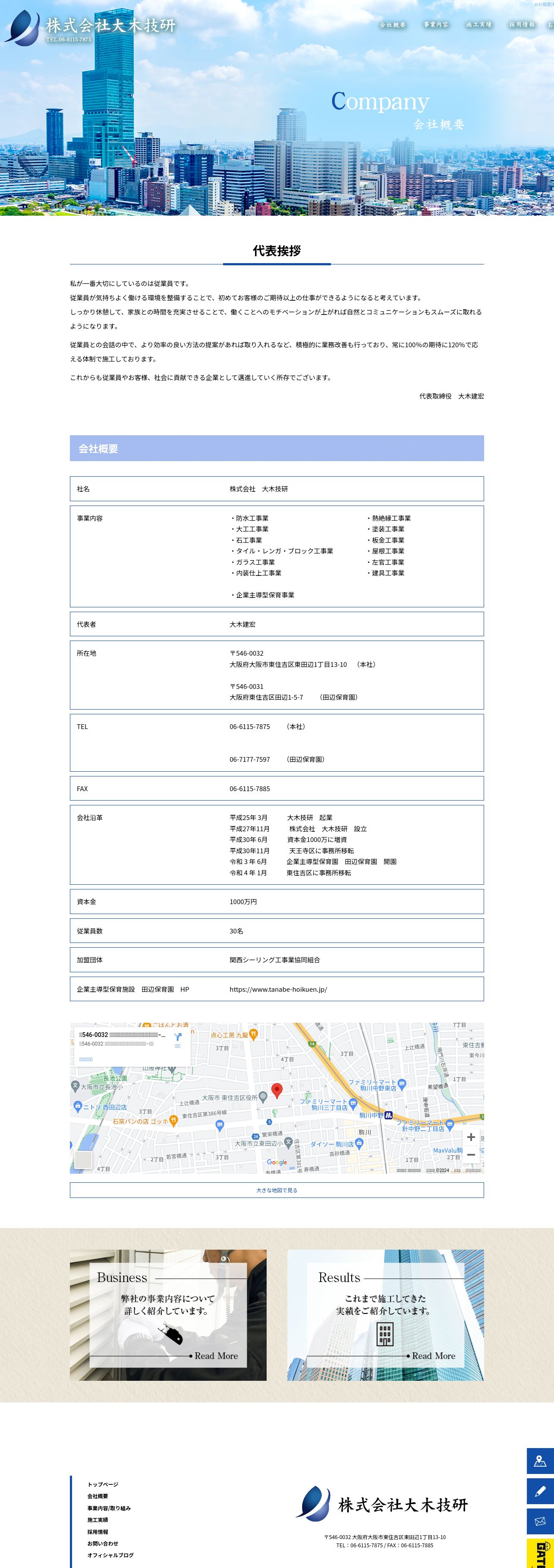
Task: Click 大阪市立長池小 school marker on map
Action: click(x=76, y=1086)
